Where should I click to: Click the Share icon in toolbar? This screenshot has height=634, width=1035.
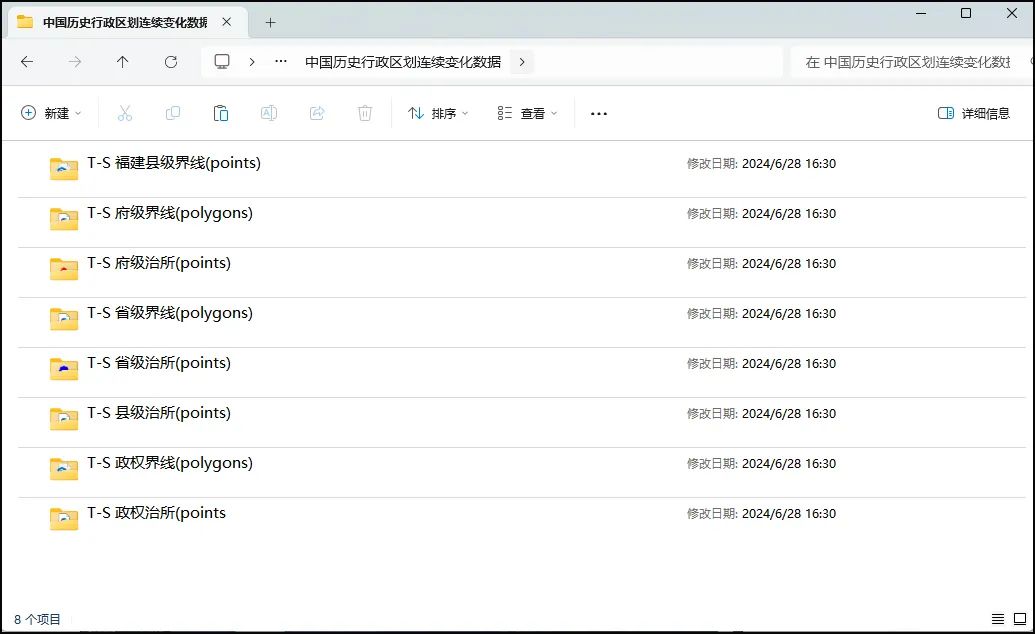pos(317,113)
